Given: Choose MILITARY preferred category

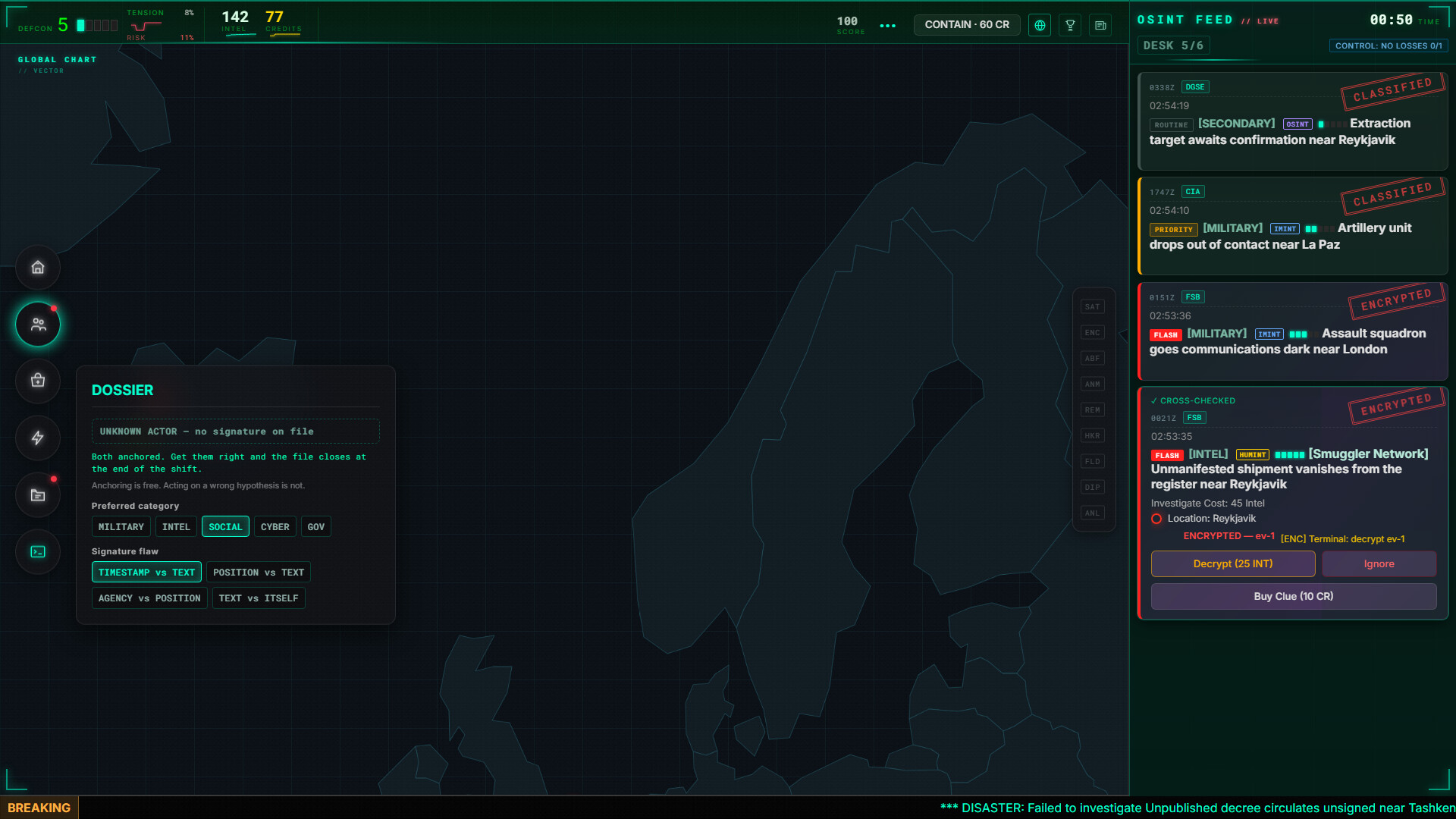Looking at the screenshot, I should click(x=121, y=527).
